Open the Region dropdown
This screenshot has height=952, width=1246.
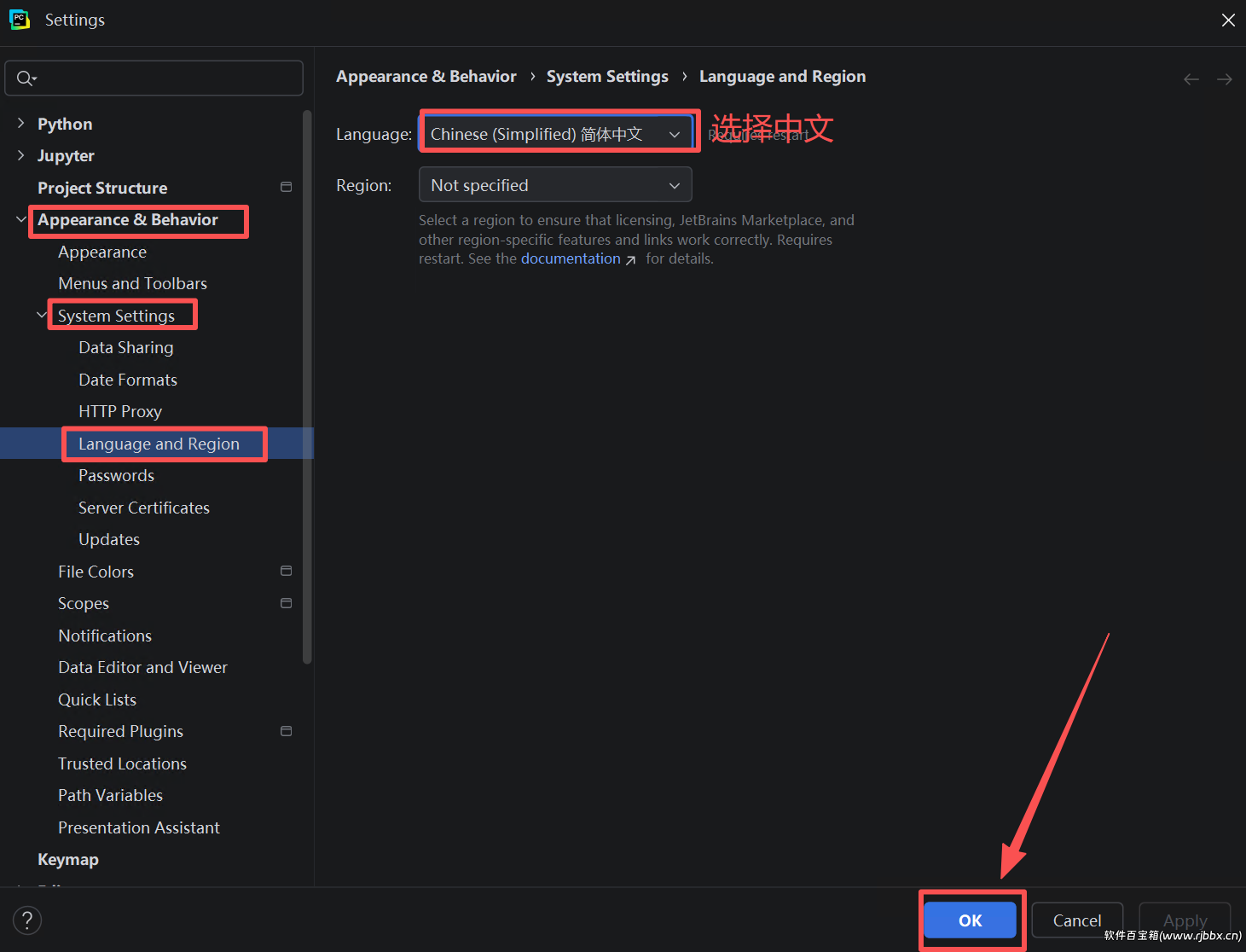coord(555,185)
